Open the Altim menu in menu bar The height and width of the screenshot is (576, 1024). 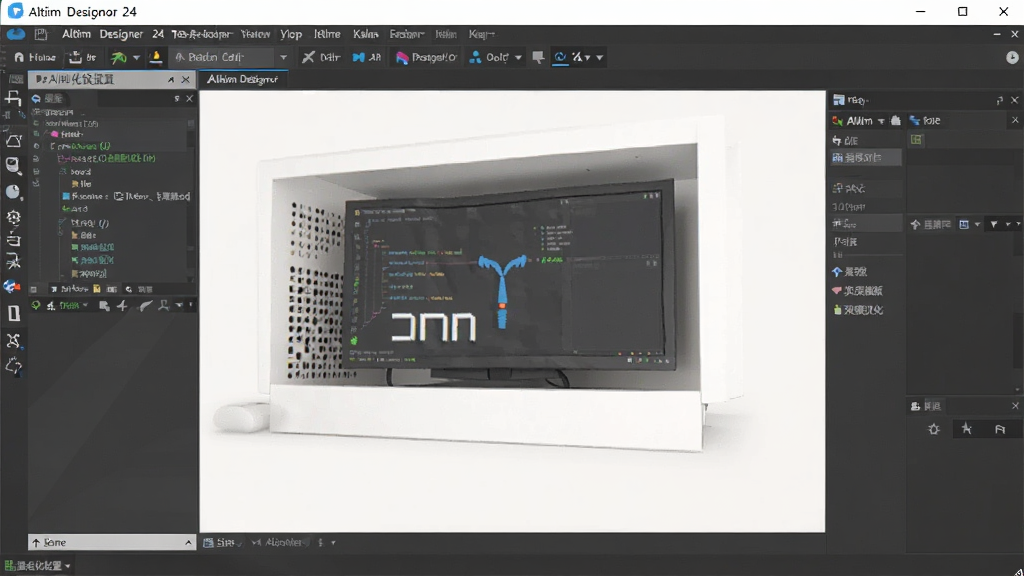76,34
